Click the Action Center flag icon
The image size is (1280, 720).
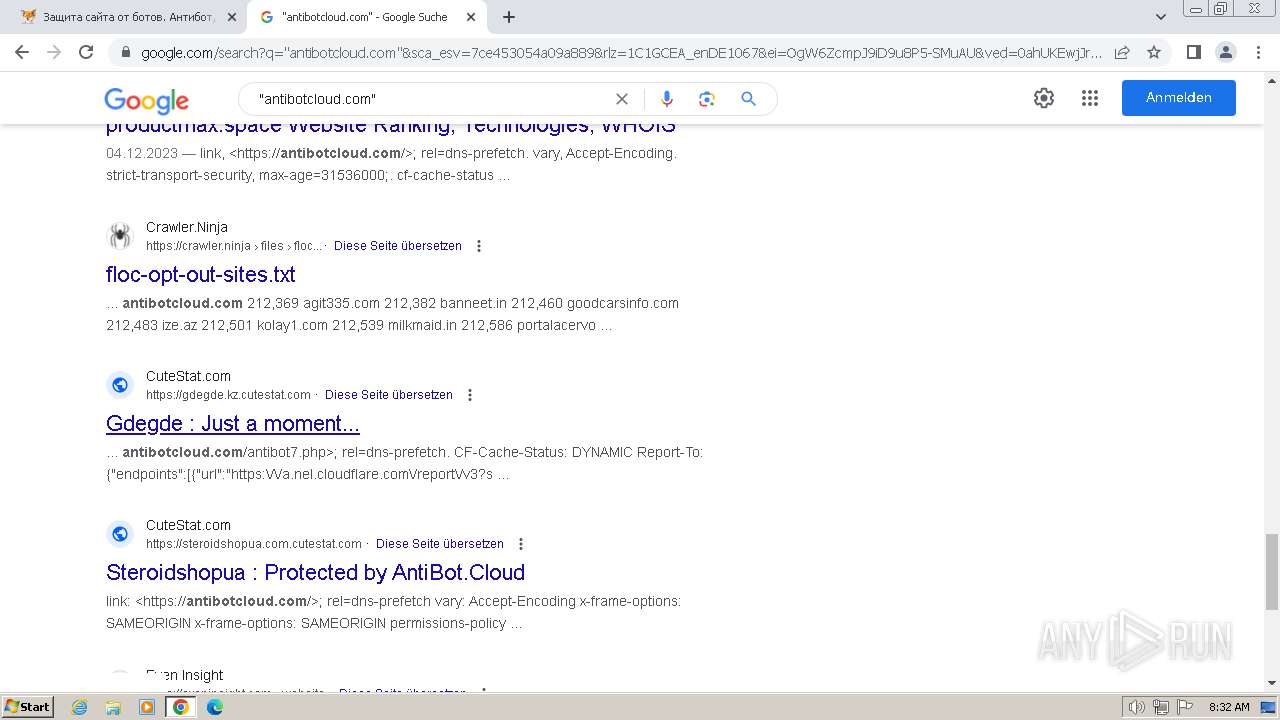[1186, 707]
